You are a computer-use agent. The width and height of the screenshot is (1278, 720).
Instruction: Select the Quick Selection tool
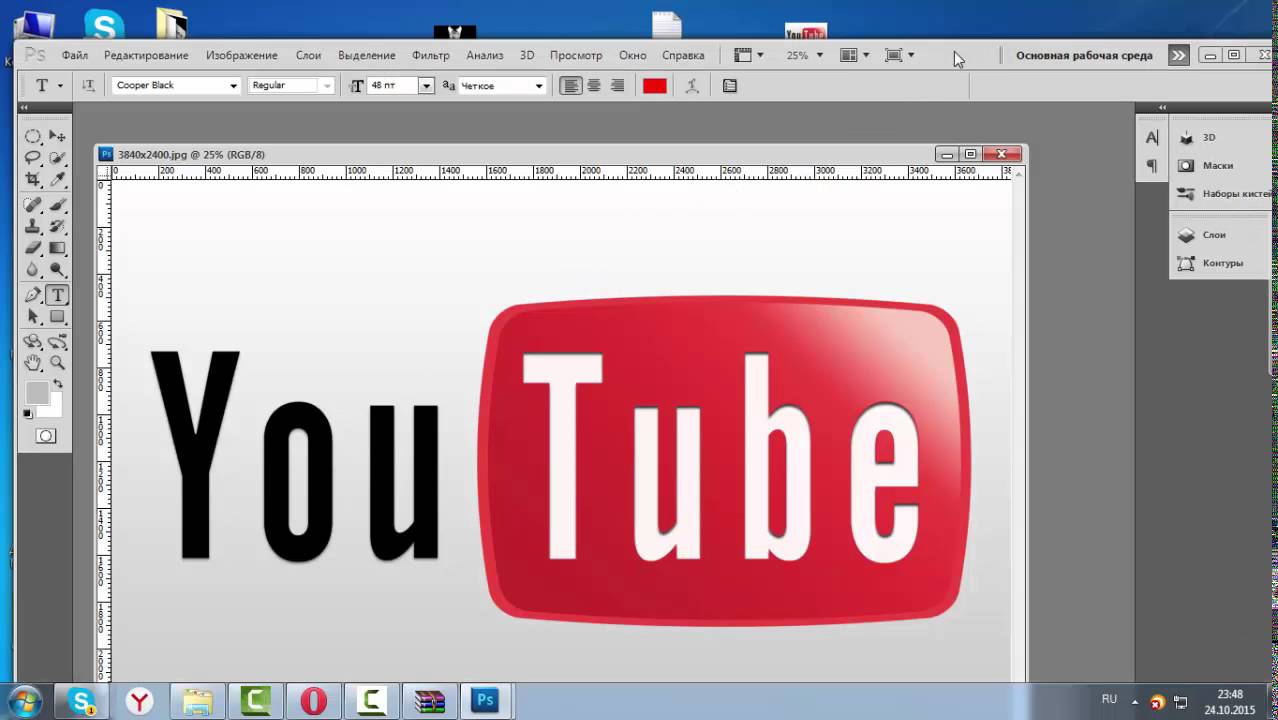[x=58, y=158]
